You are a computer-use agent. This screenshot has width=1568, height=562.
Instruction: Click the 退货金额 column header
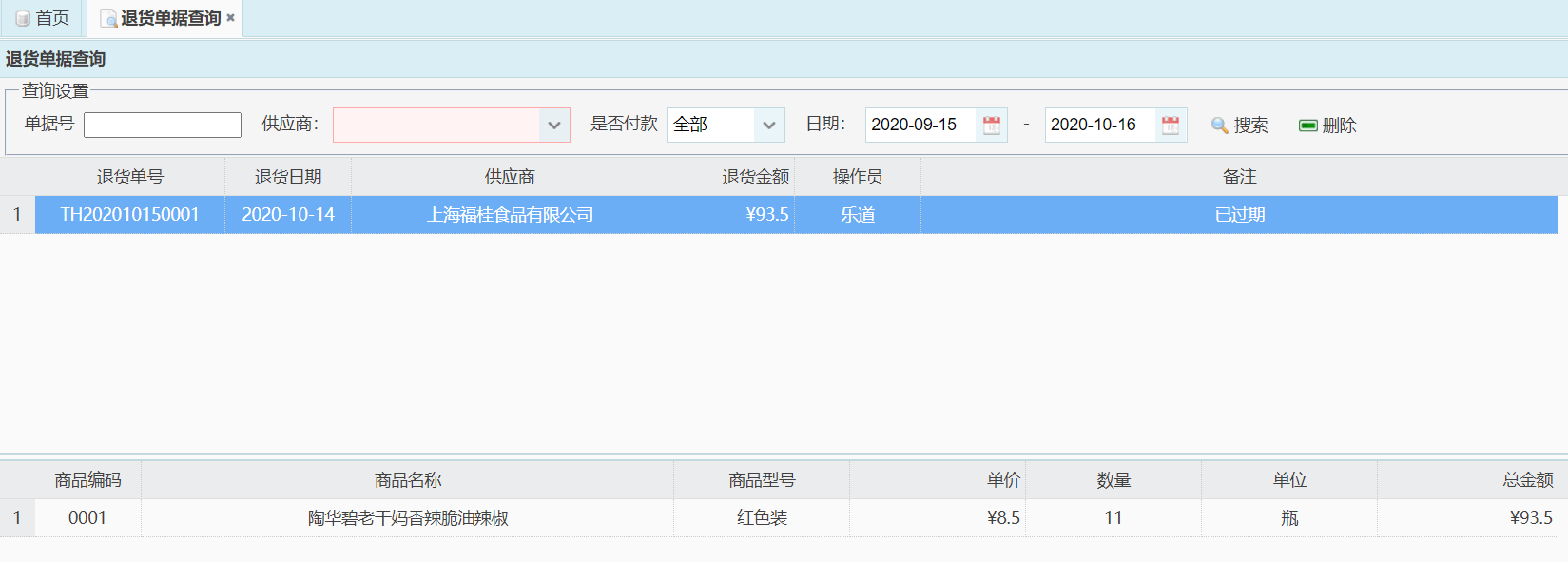[731, 177]
